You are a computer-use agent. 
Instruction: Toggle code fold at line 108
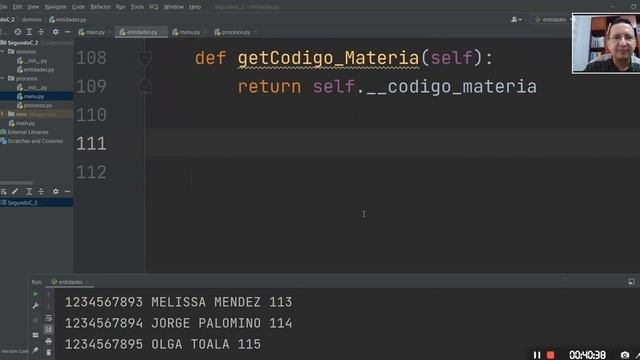tap(145, 58)
